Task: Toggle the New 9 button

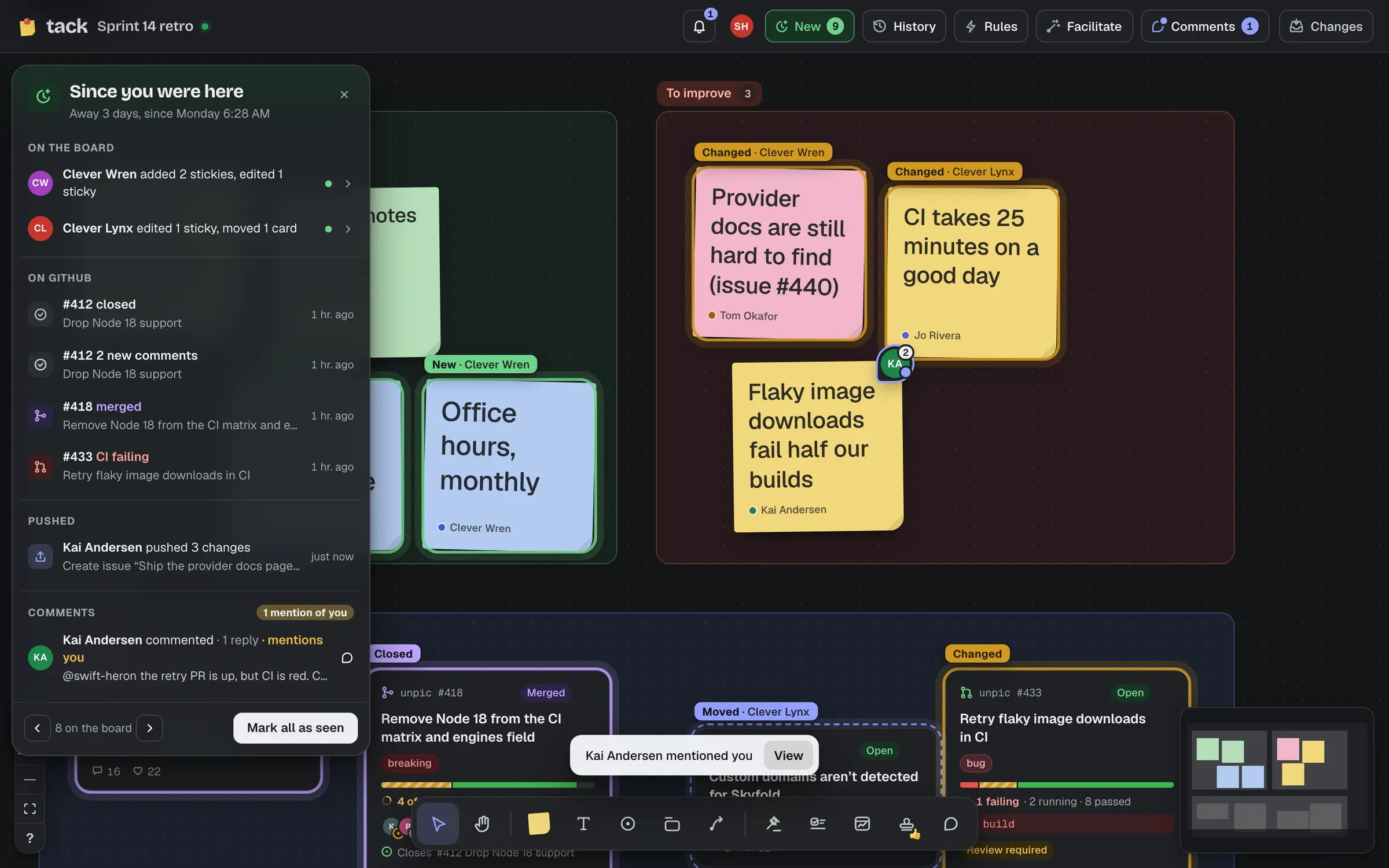Action: pos(809,26)
